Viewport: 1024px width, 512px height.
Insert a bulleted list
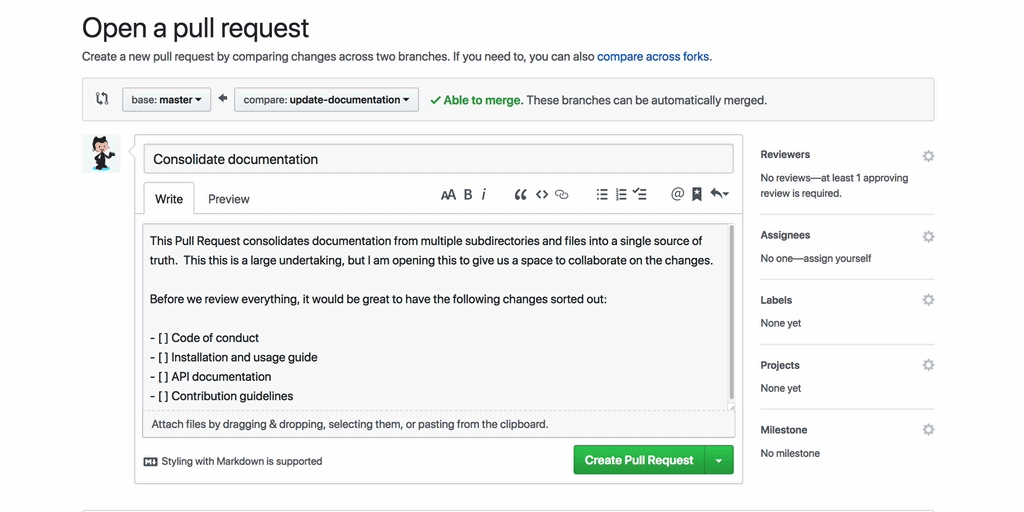[602, 195]
